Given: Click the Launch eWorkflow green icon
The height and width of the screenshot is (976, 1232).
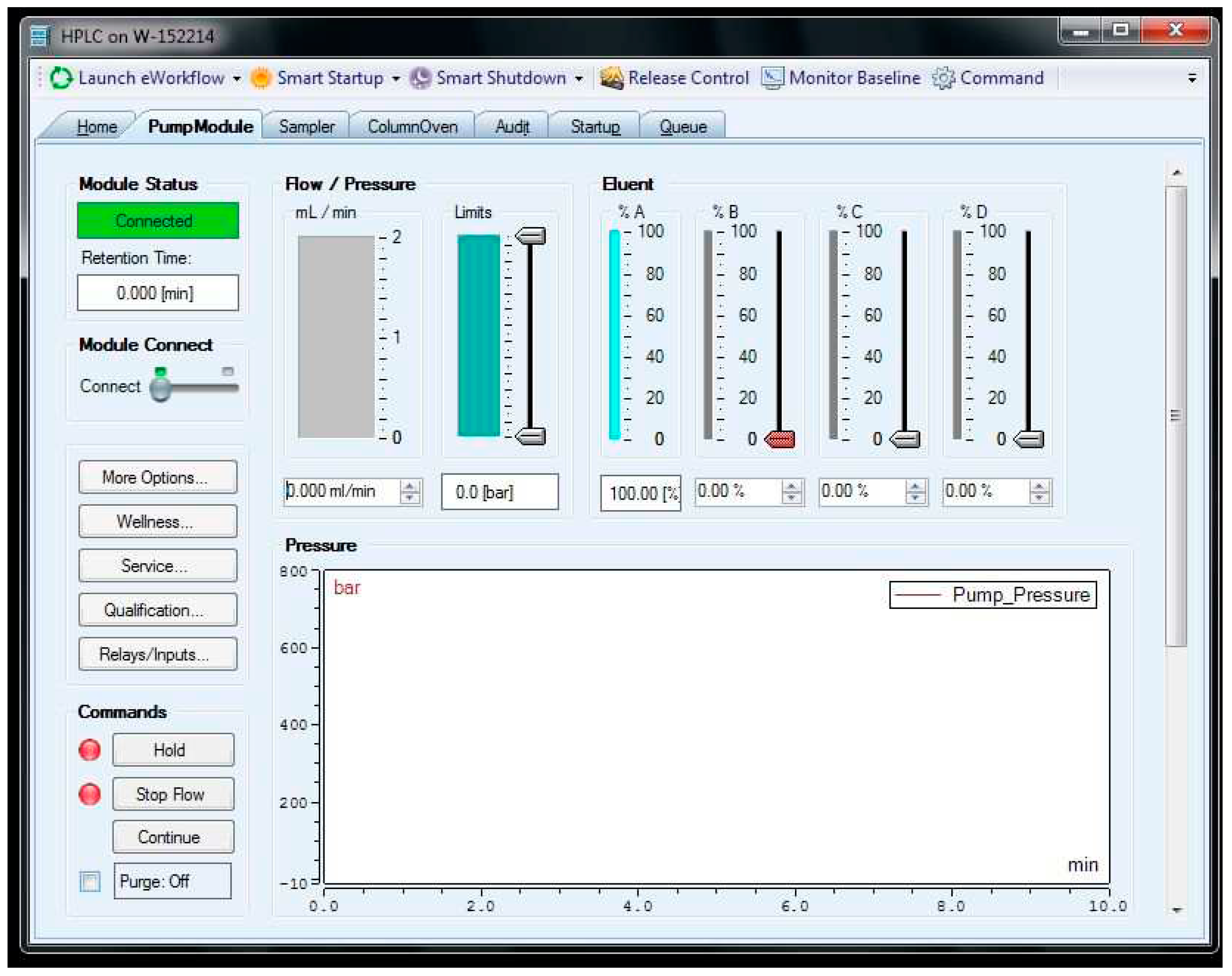Looking at the screenshot, I should (x=61, y=78).
